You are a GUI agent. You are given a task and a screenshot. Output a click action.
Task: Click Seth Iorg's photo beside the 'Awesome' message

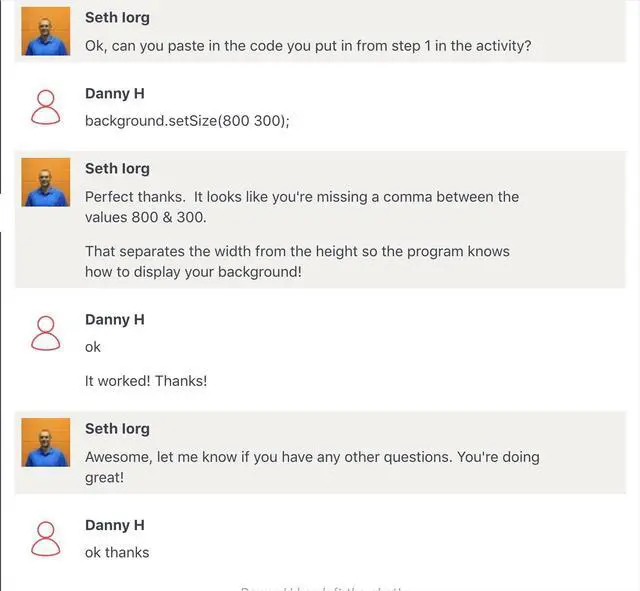pyautogui.click(x=46, y=442)
